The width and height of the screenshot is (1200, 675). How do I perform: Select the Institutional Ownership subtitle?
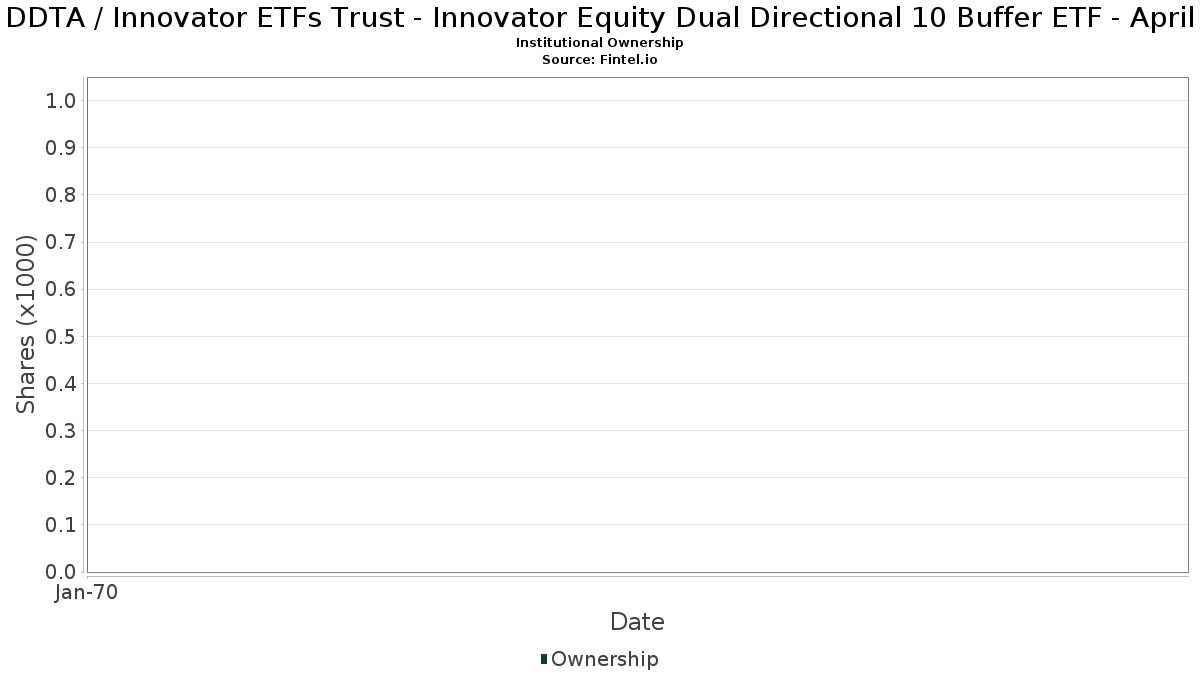point(600,43)
